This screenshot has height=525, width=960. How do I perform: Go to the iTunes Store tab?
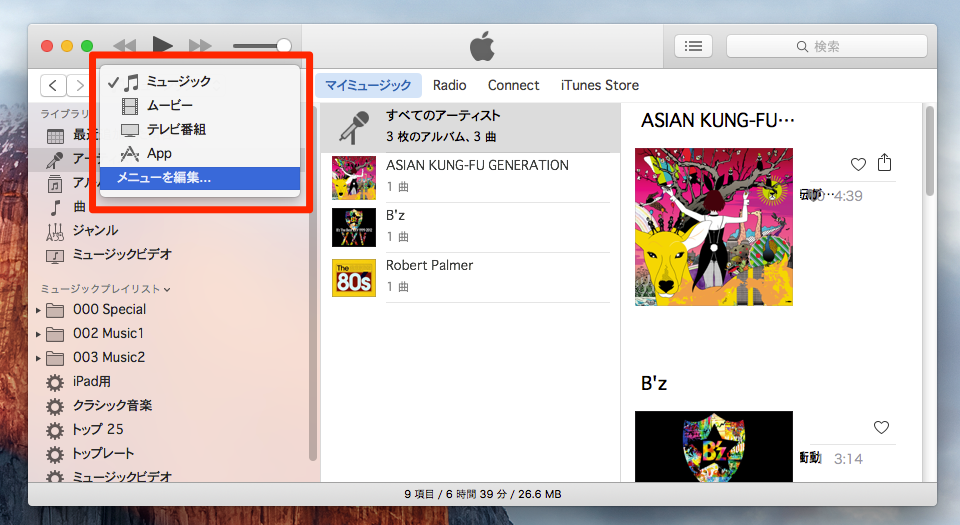600,85
